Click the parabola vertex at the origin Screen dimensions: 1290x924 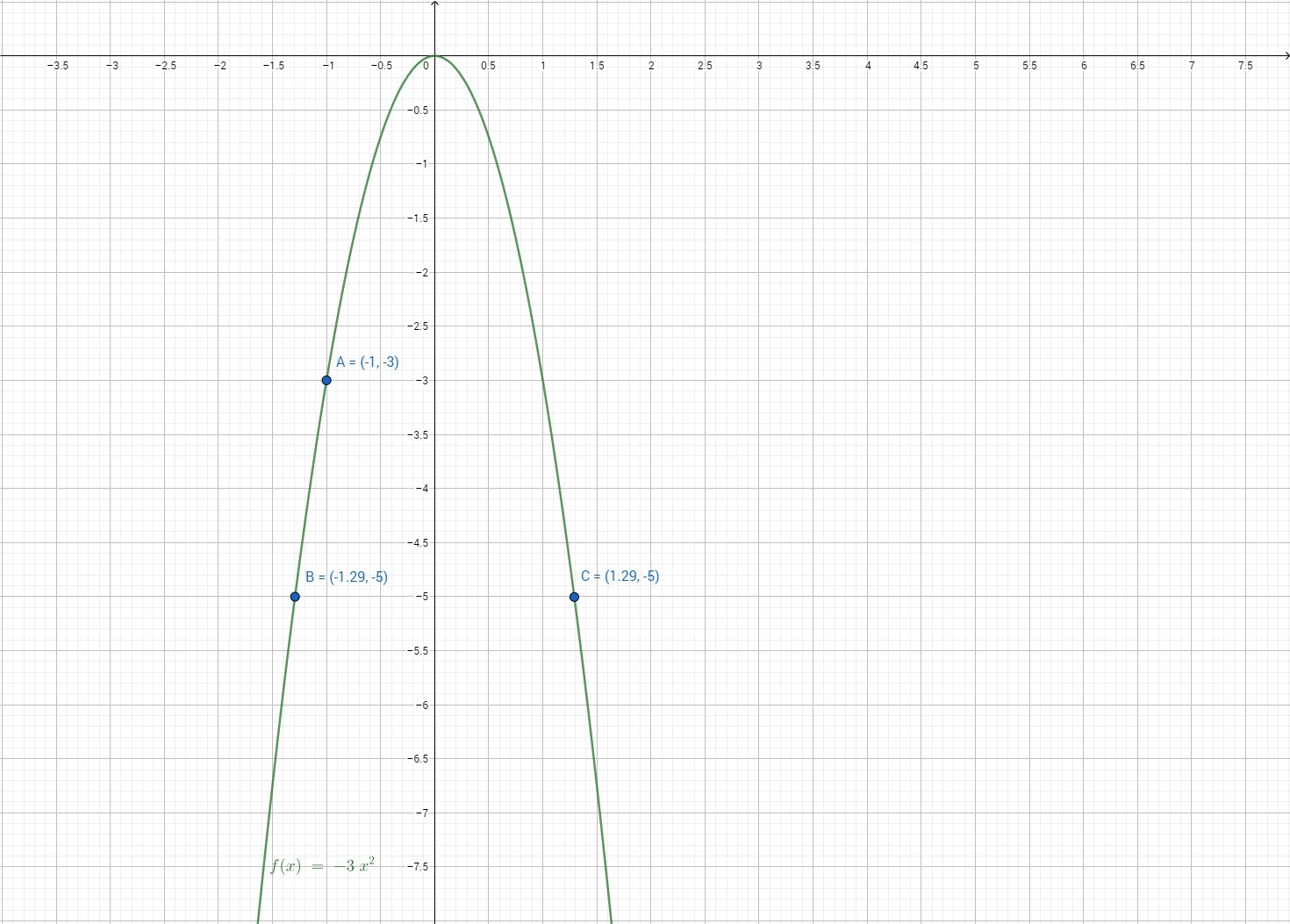[435, 56]
